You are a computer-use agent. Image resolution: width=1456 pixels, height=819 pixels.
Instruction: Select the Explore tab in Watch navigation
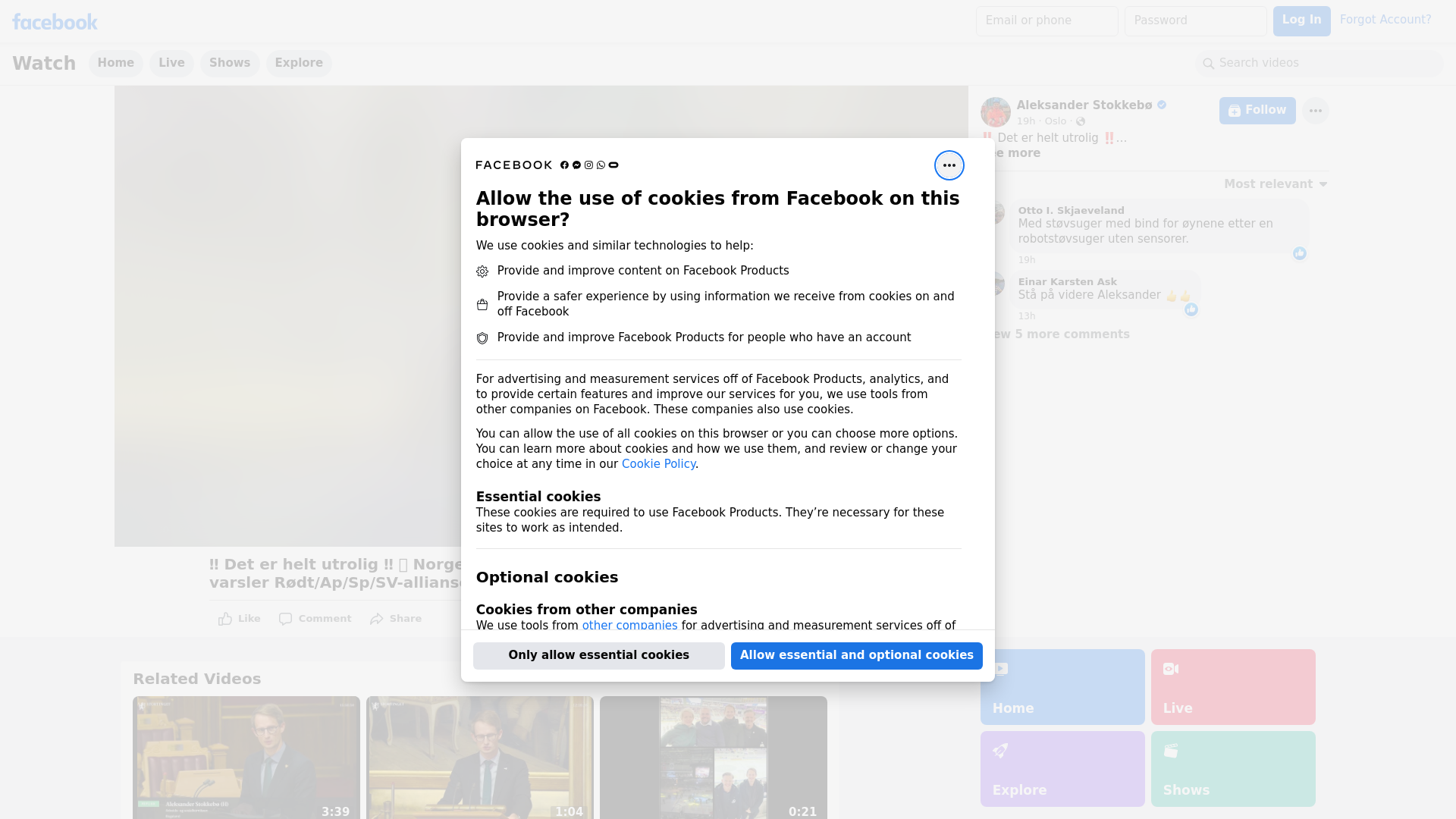(x=299, y=64)
